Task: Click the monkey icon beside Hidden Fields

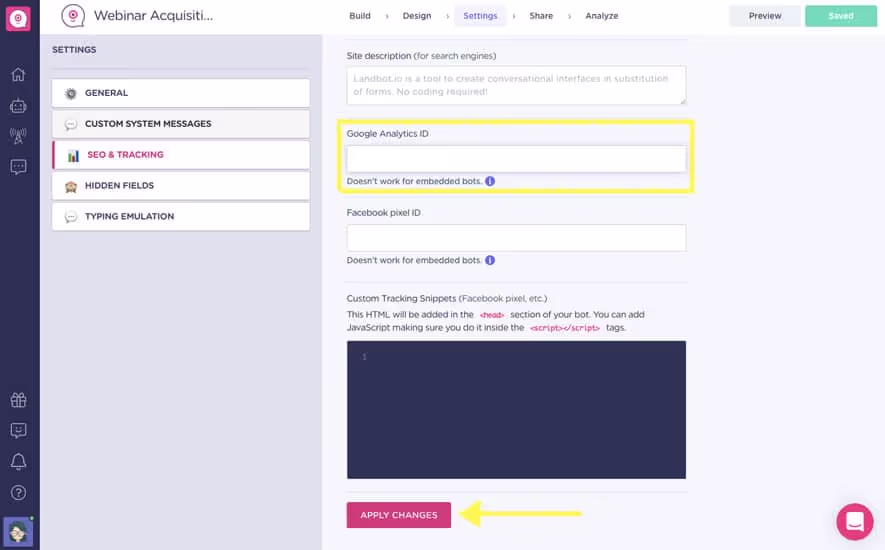Action: pyautogui.click(x=71, y=186)
